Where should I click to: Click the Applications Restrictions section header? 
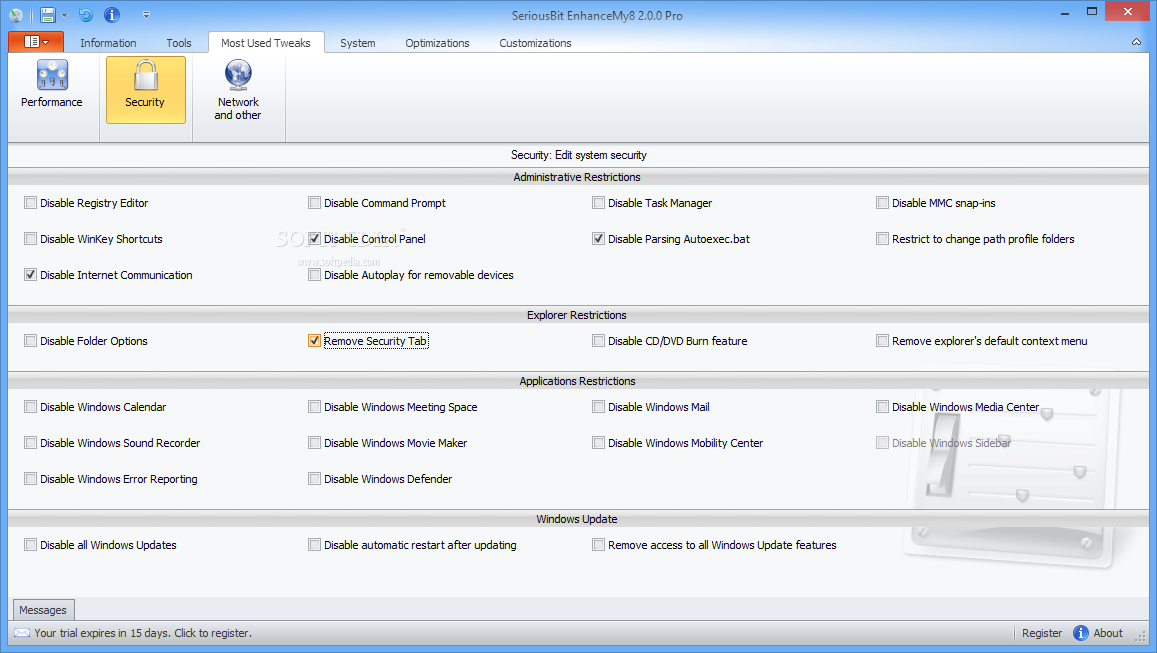[x=577, y=381]
